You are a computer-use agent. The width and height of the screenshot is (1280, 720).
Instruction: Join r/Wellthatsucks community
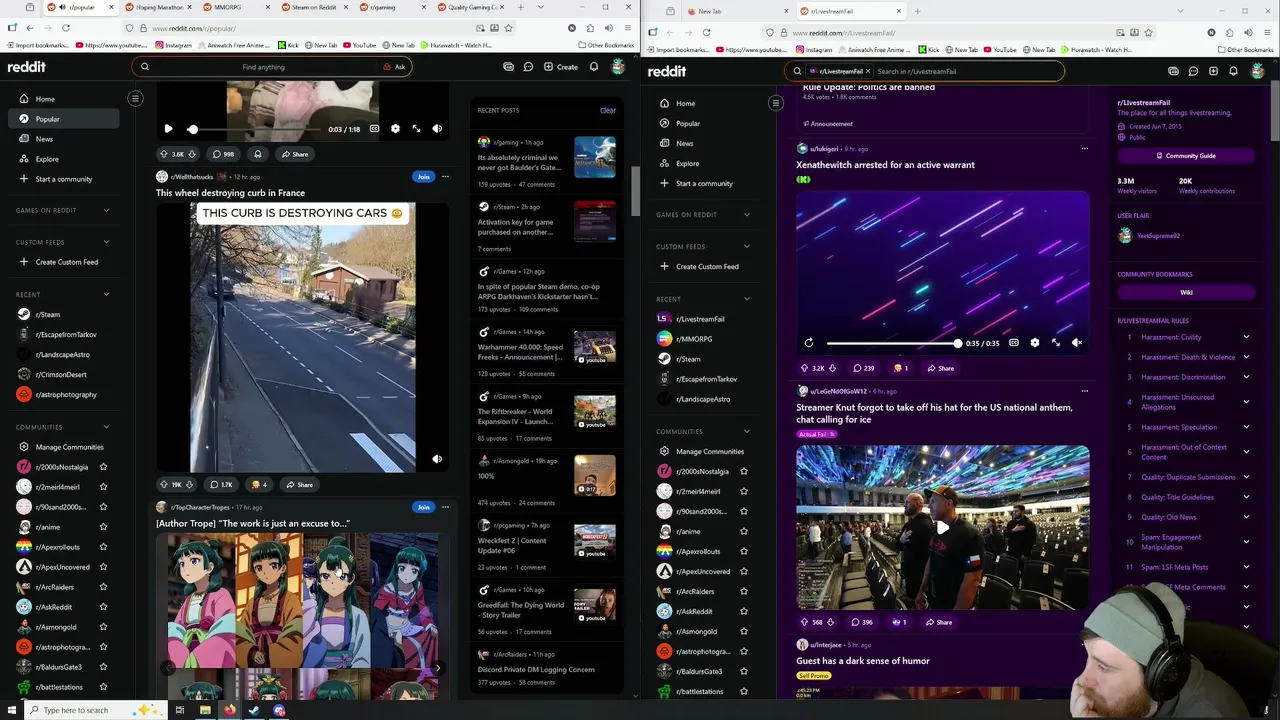423,177
